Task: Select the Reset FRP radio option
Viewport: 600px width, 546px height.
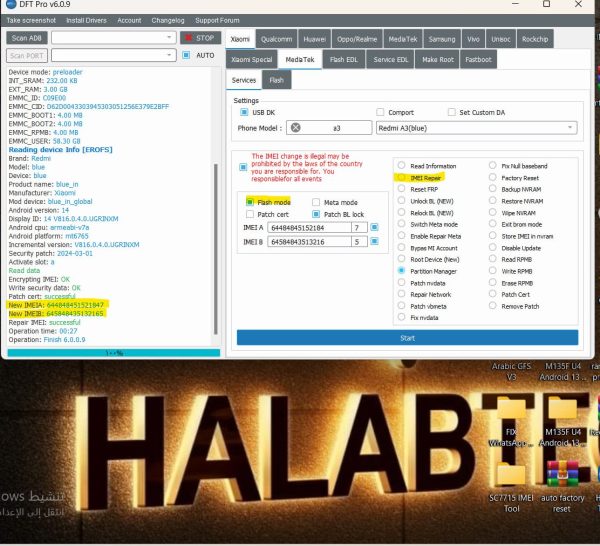Action: [401, 189]
